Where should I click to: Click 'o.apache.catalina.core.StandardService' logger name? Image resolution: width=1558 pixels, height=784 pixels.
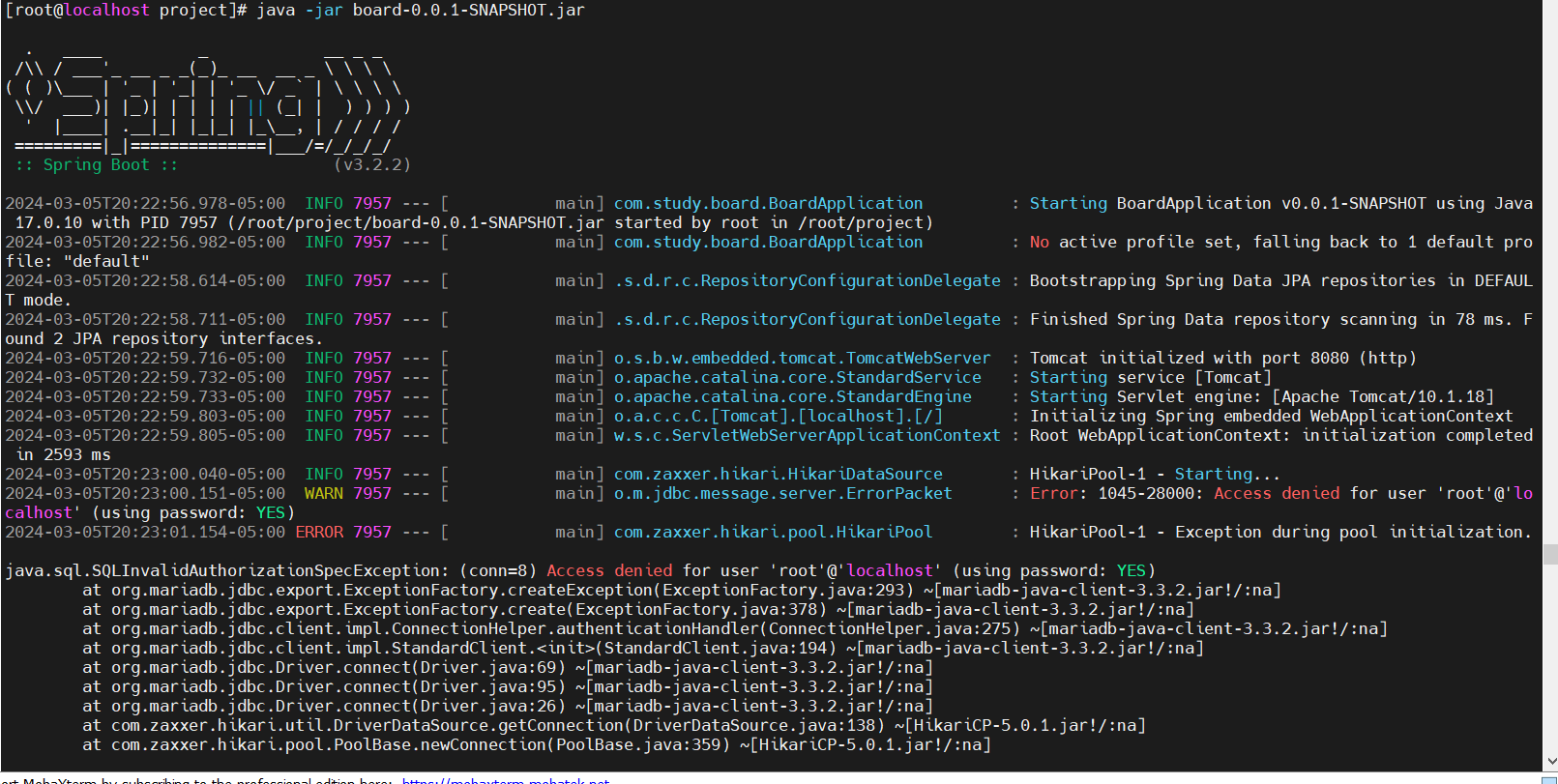click(x=798, y=378)
